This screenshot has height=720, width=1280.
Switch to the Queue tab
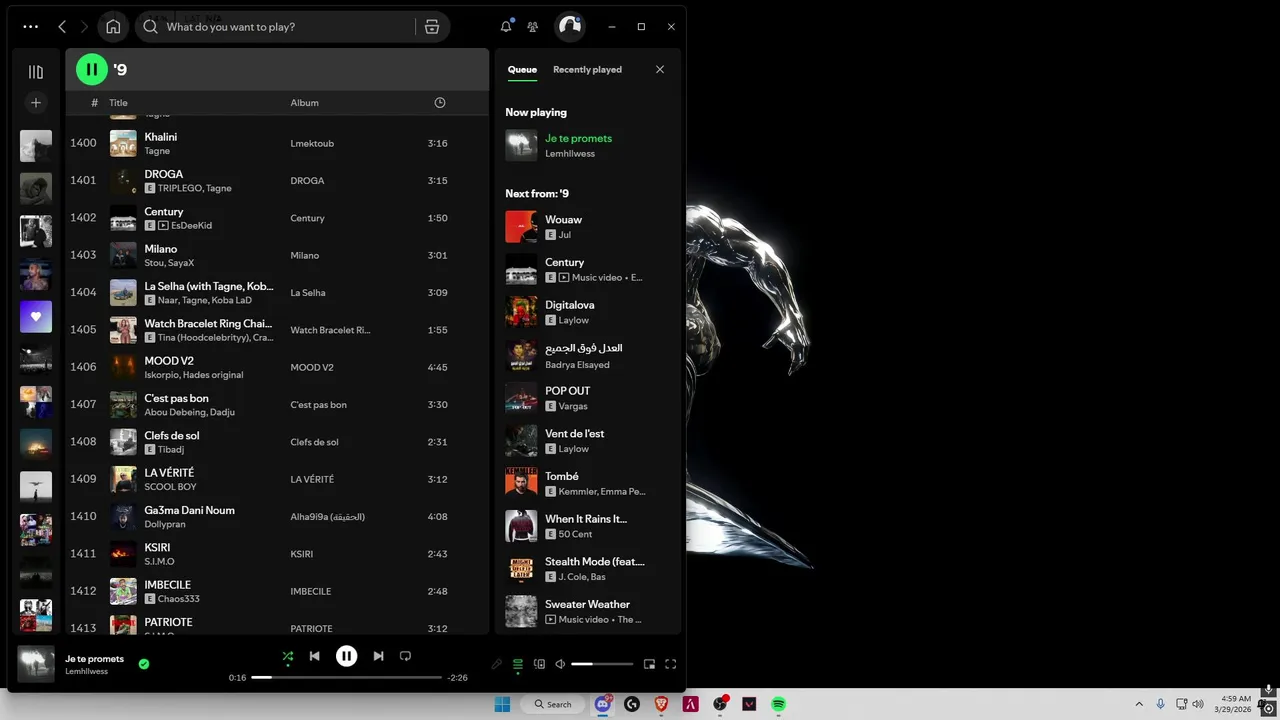pyautogui.click(x=522, y=69)
